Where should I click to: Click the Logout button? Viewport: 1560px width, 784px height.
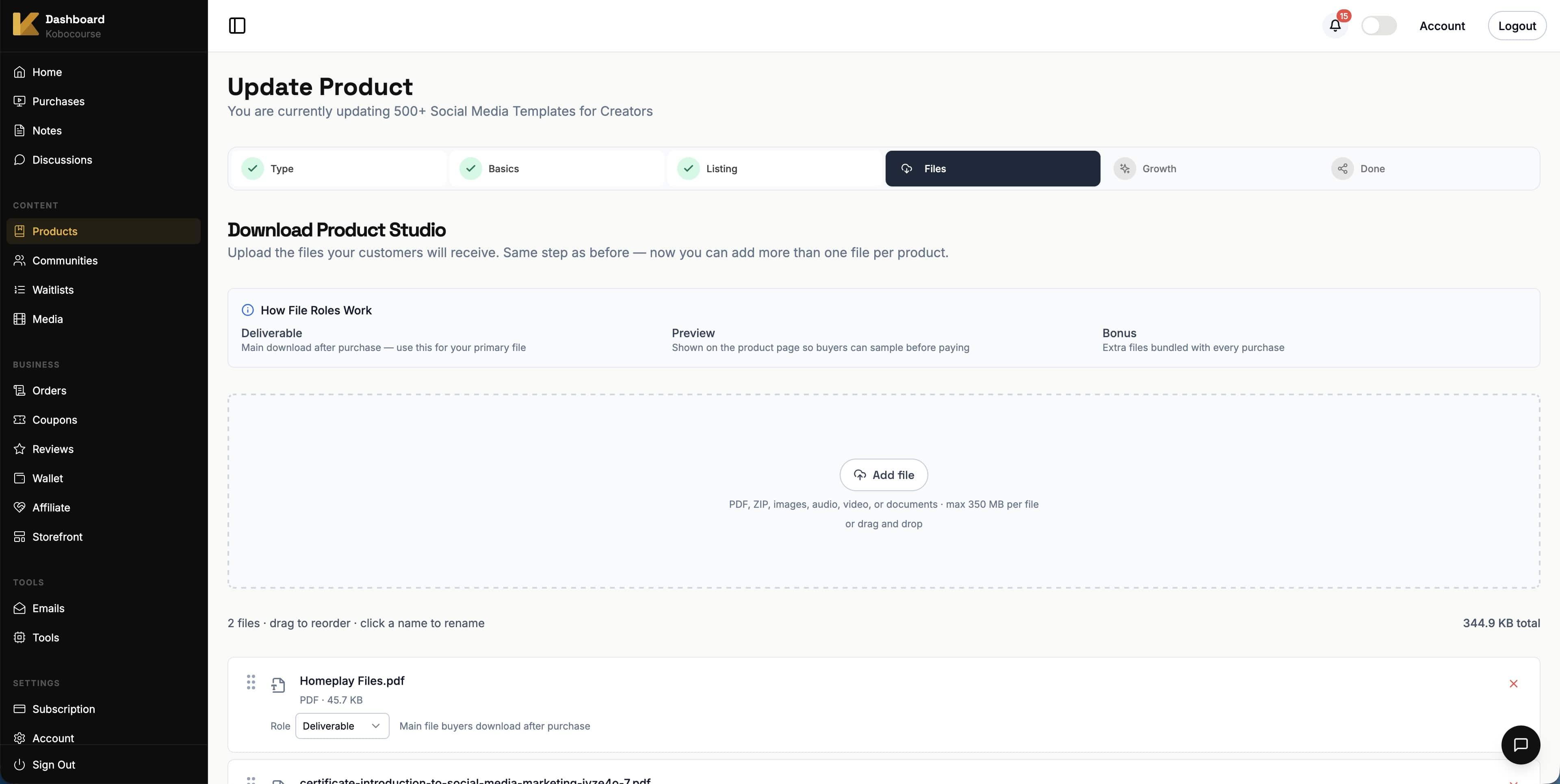click(x=1517, y=26)
